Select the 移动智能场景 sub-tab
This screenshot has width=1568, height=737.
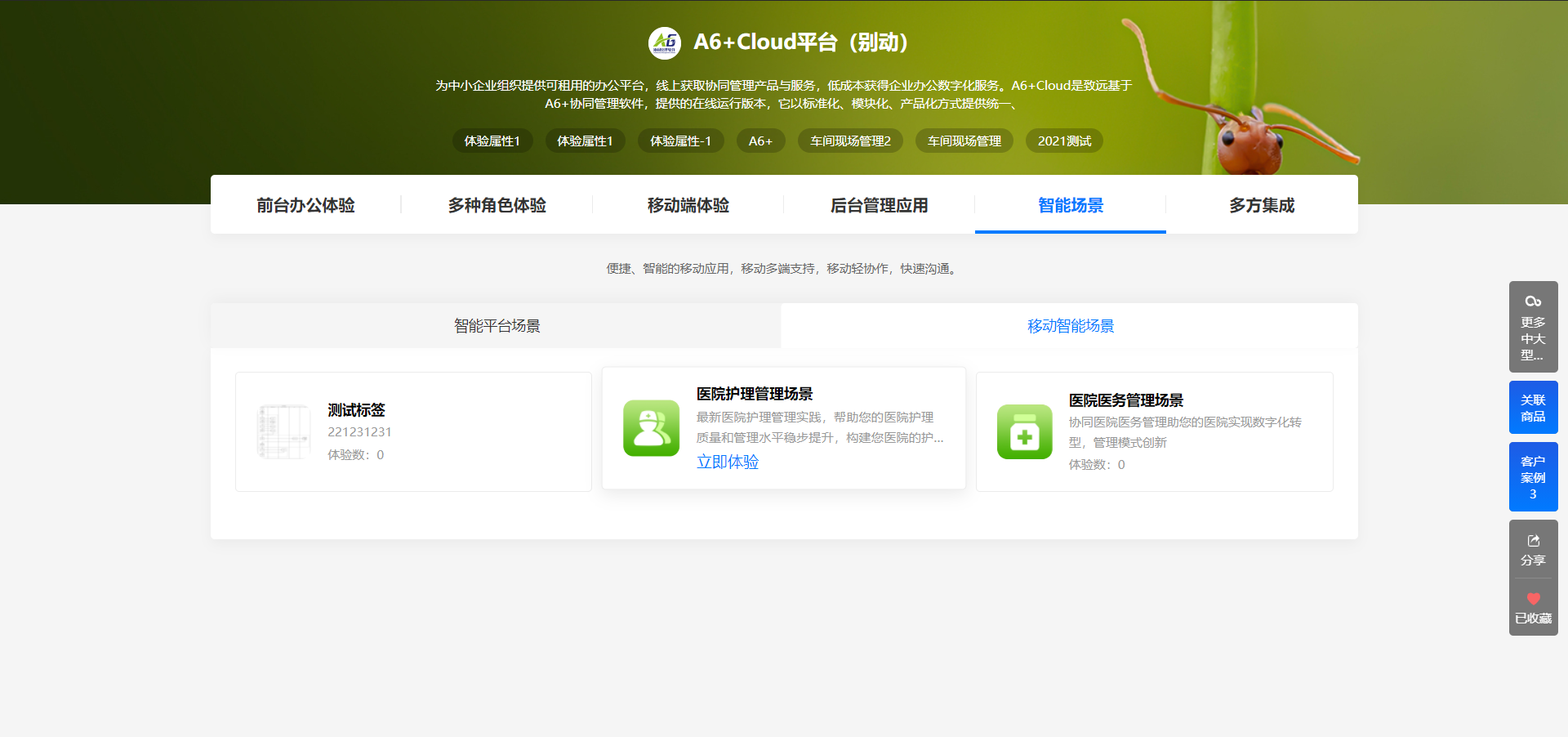point(1070,326)
